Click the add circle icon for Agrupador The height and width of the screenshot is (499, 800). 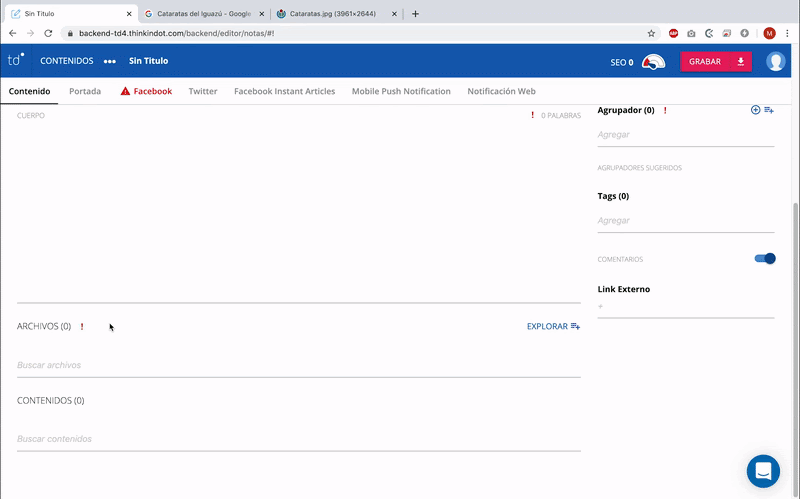(755, 110)
